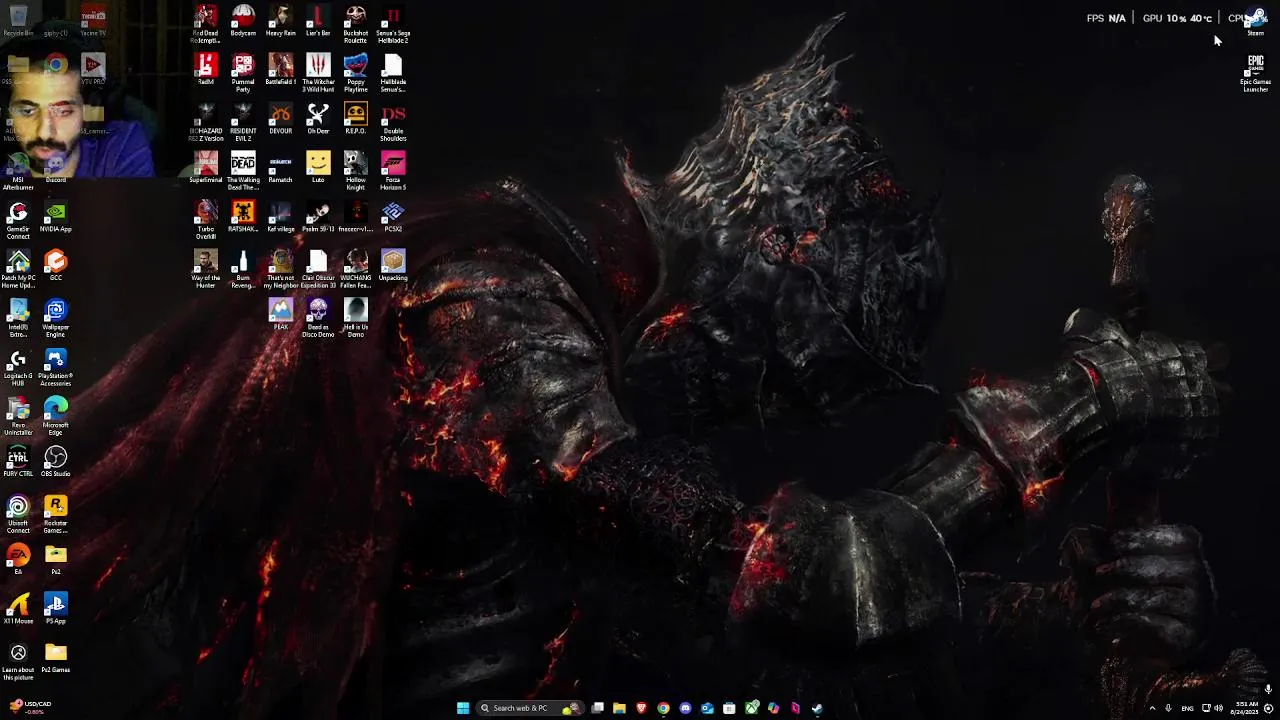Select The Witcher 3 Wild Hunt icon
Viewport: 1280px width, 720px height.
318,73
